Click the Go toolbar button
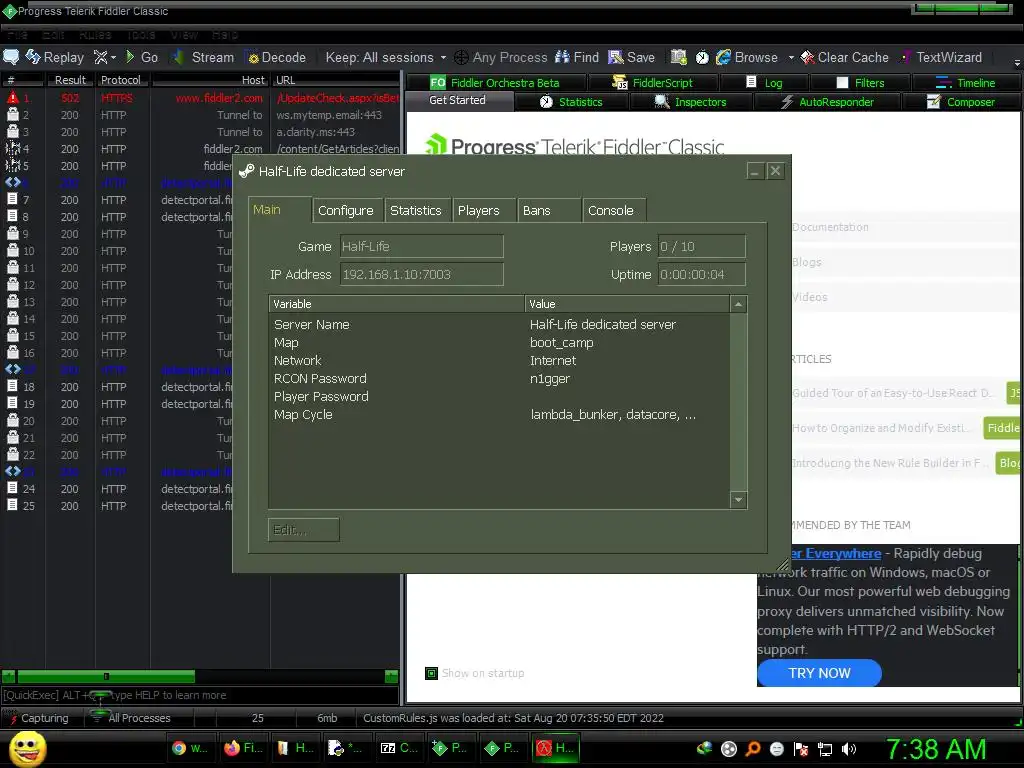The image size is (1024, 768). click(x=142, y=57)
